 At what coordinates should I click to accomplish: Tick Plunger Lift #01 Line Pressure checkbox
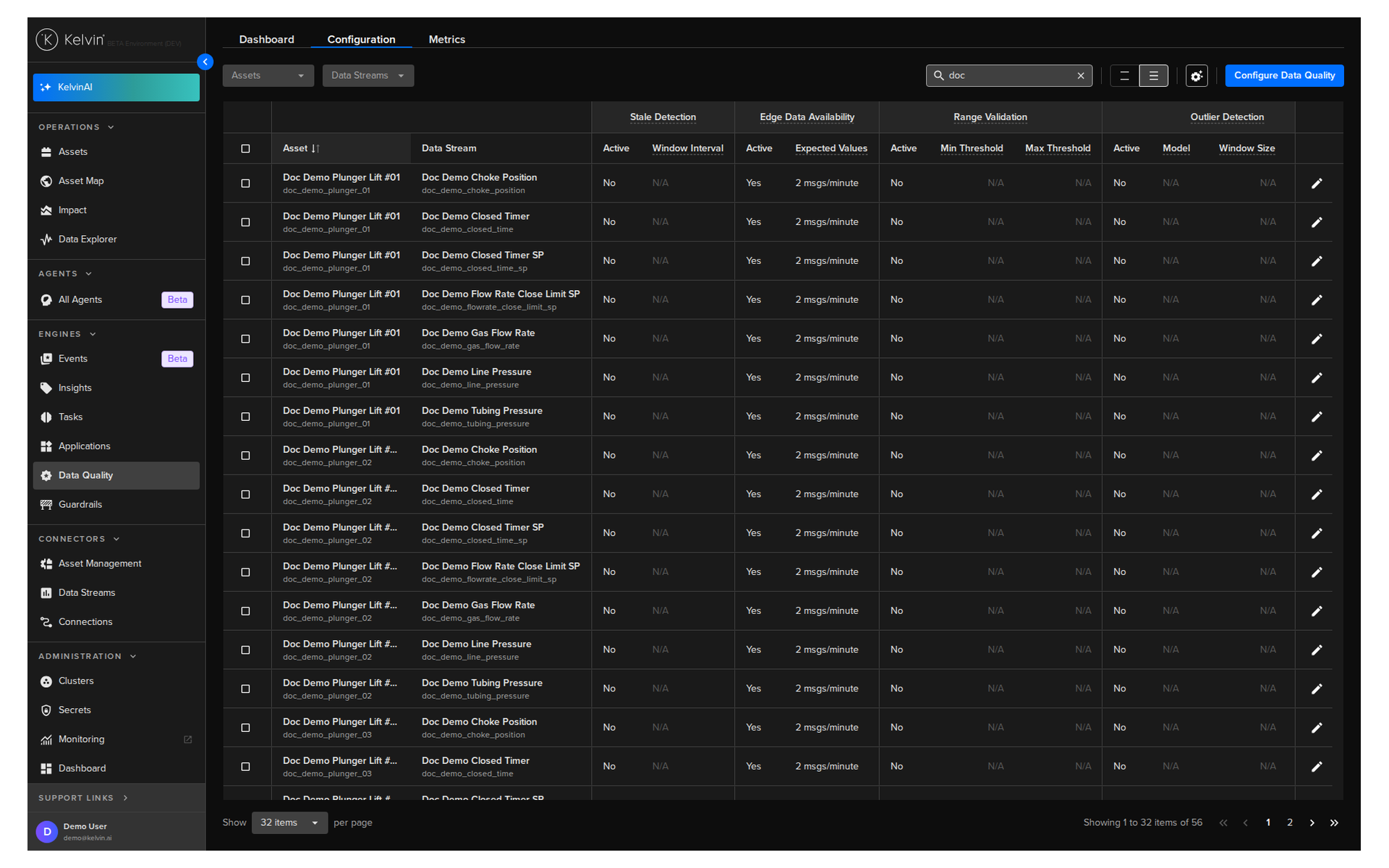point(245,378)
